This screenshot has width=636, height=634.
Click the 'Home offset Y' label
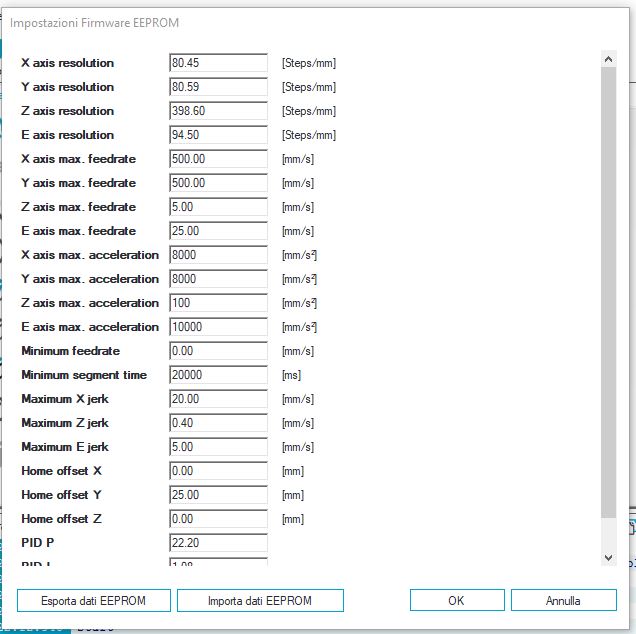coord(61,494)
